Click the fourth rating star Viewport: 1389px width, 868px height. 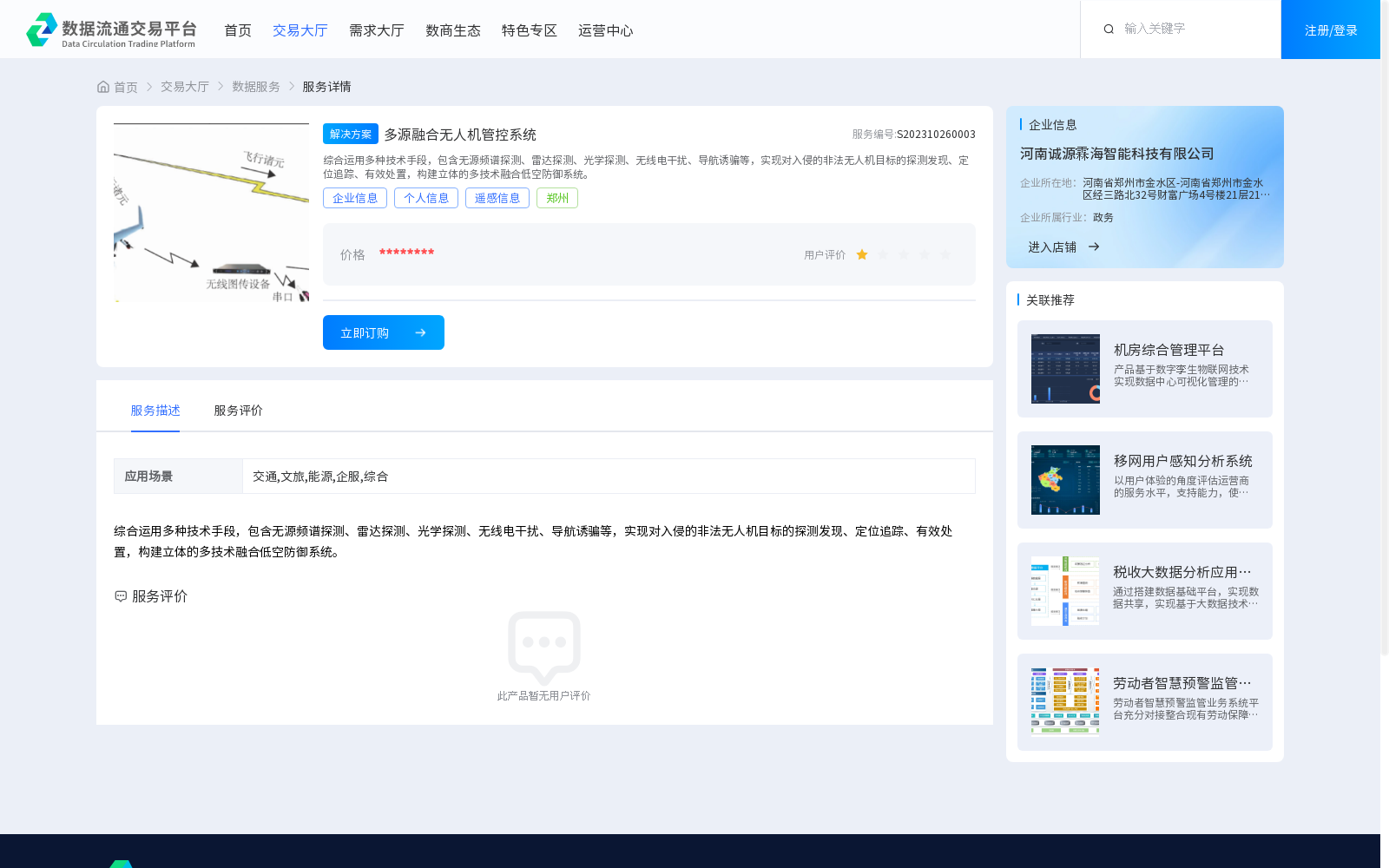pos(925,254)
